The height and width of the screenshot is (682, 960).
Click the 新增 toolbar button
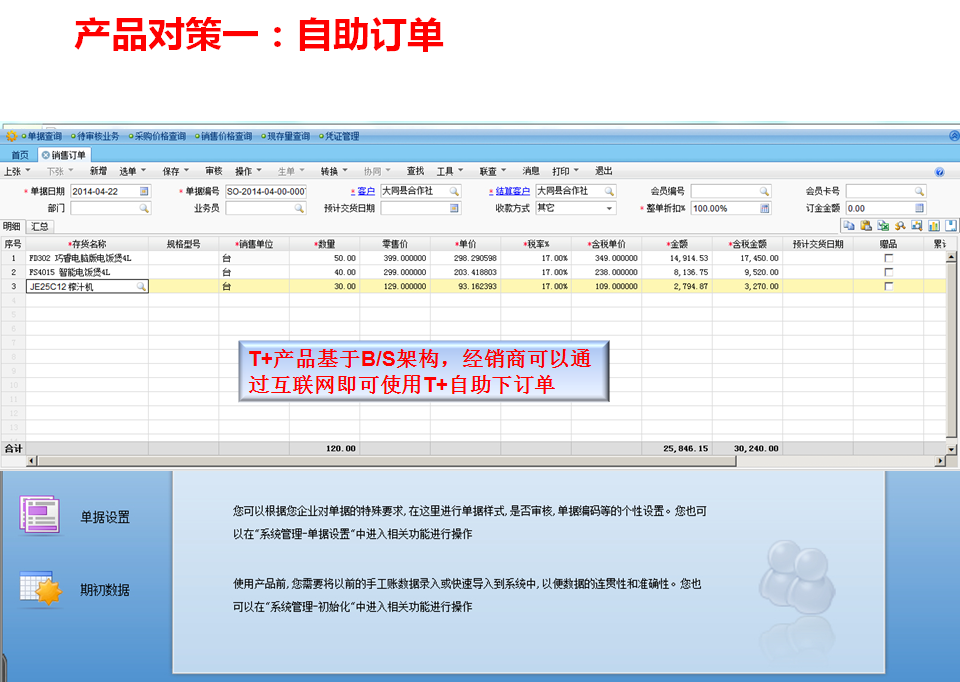coord(99,171)
